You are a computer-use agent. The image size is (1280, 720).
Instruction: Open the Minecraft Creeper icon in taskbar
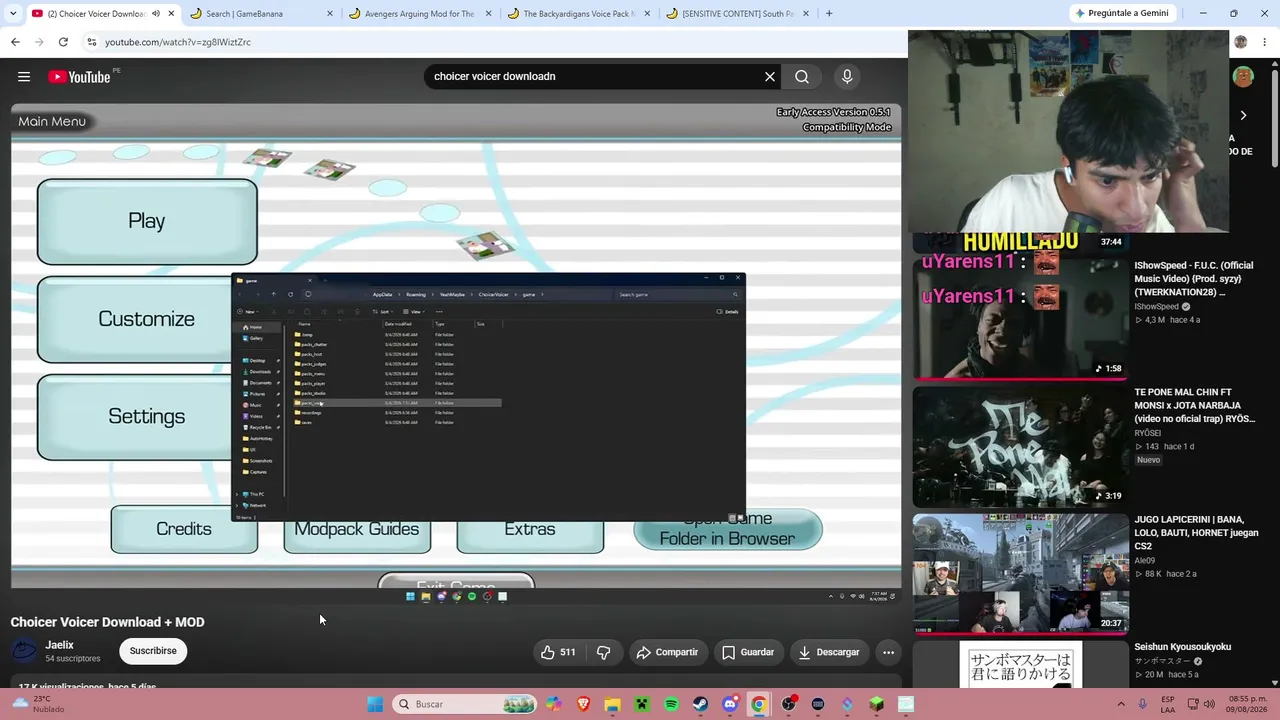coord(642,704)
